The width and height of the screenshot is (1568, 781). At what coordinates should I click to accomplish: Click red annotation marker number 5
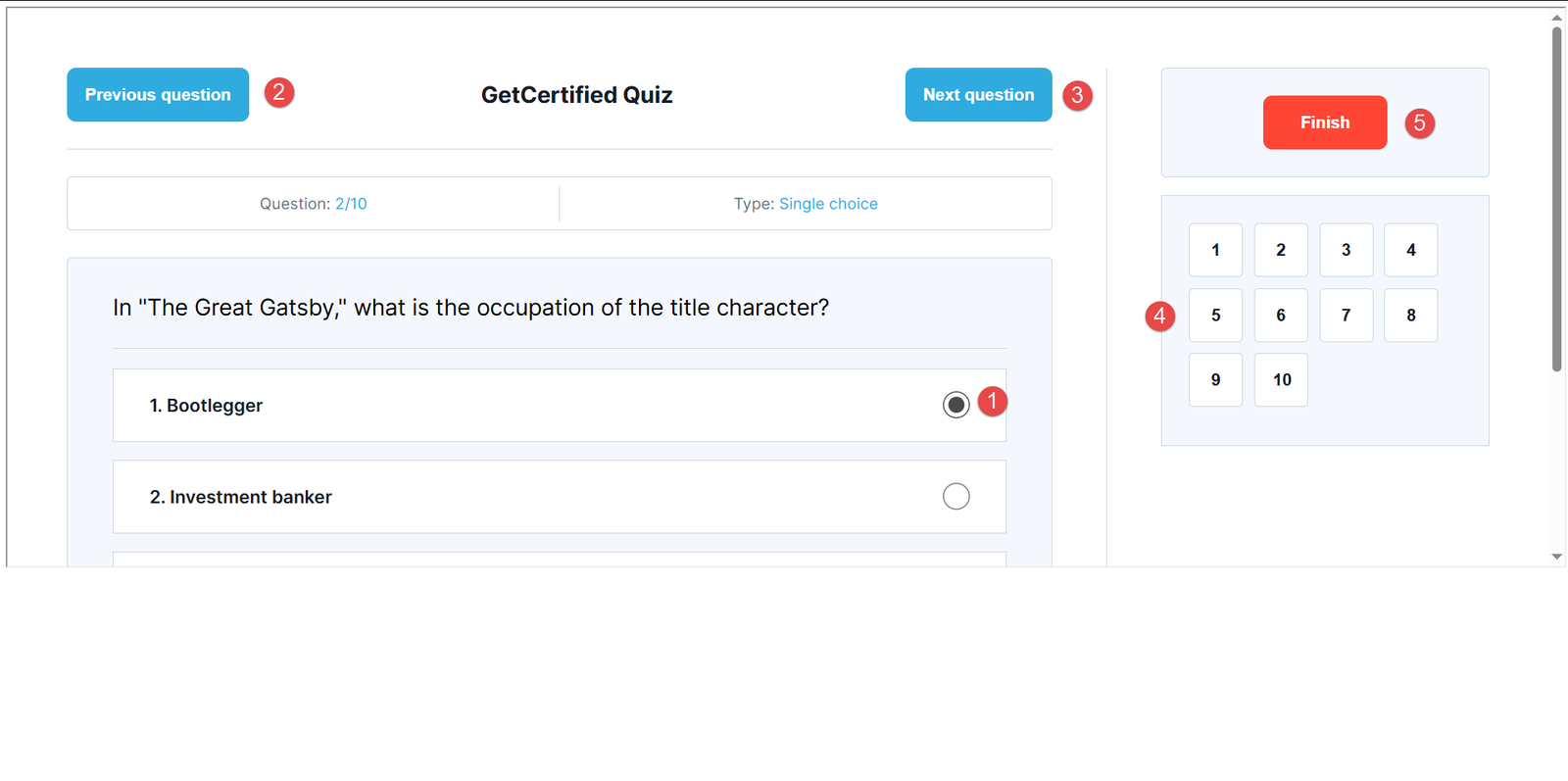click(1419, 123)
